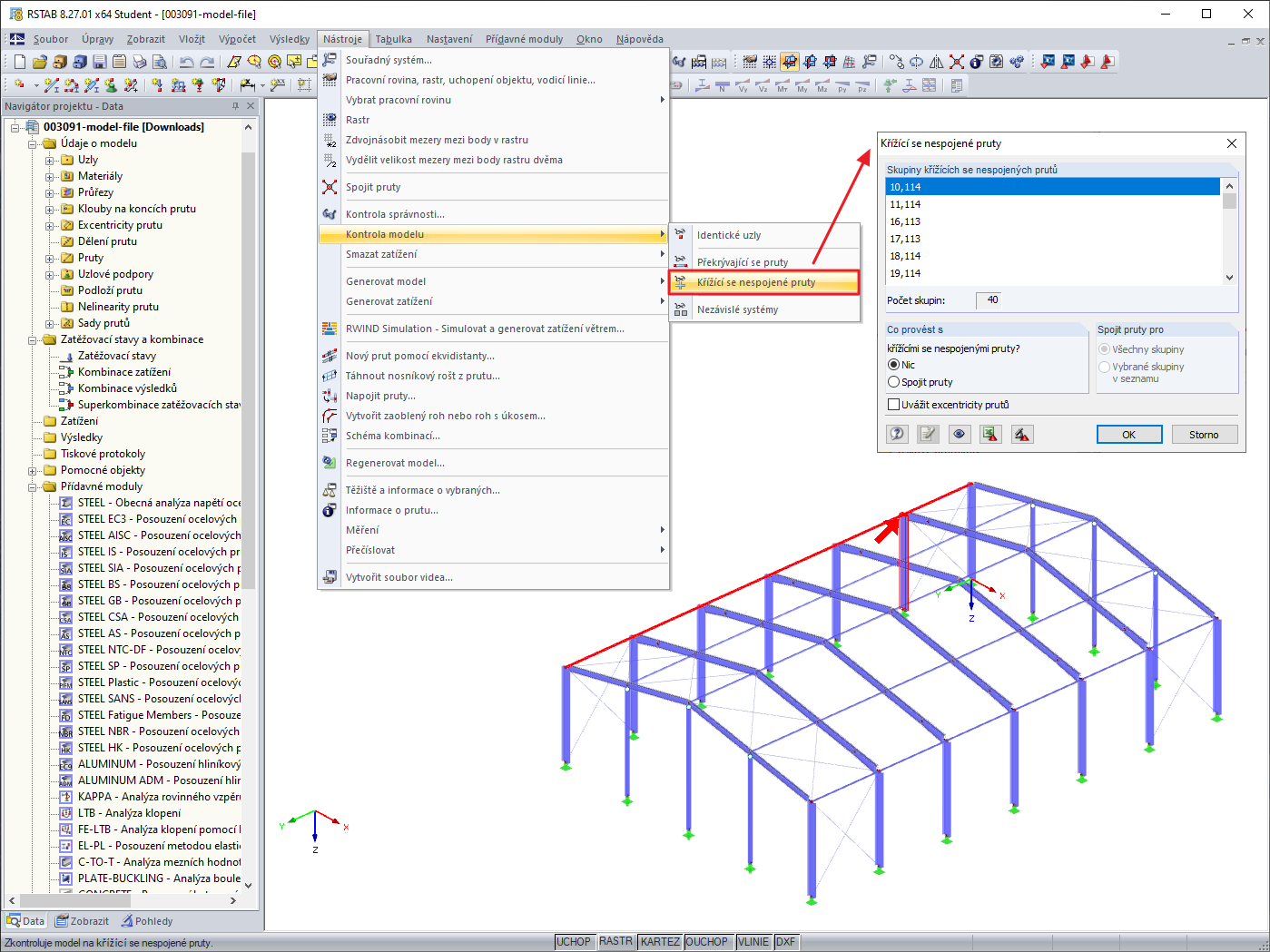Click the group list vertical scrollbar

point(1229,231)
